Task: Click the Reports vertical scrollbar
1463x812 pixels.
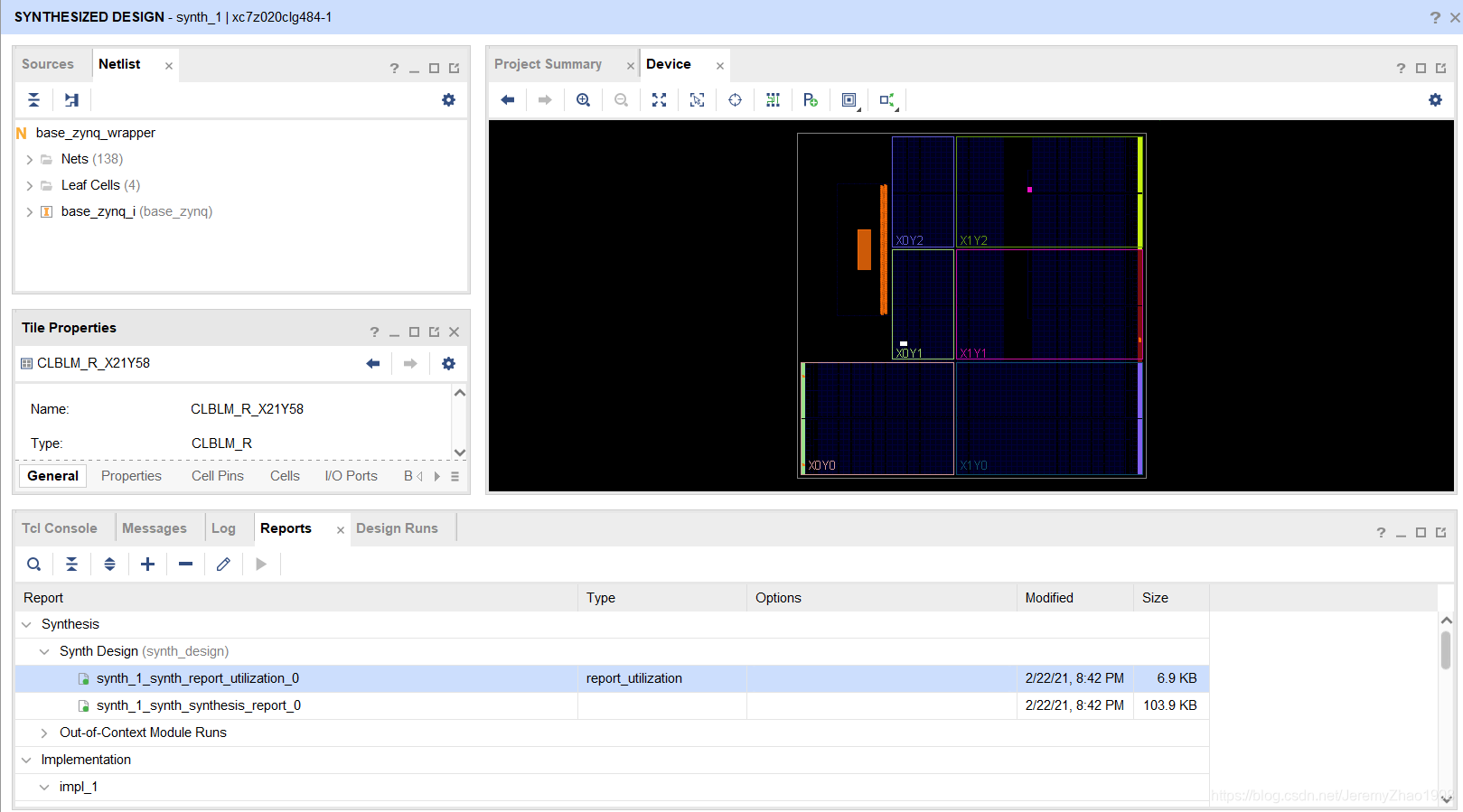Action: click(1446, 650)
